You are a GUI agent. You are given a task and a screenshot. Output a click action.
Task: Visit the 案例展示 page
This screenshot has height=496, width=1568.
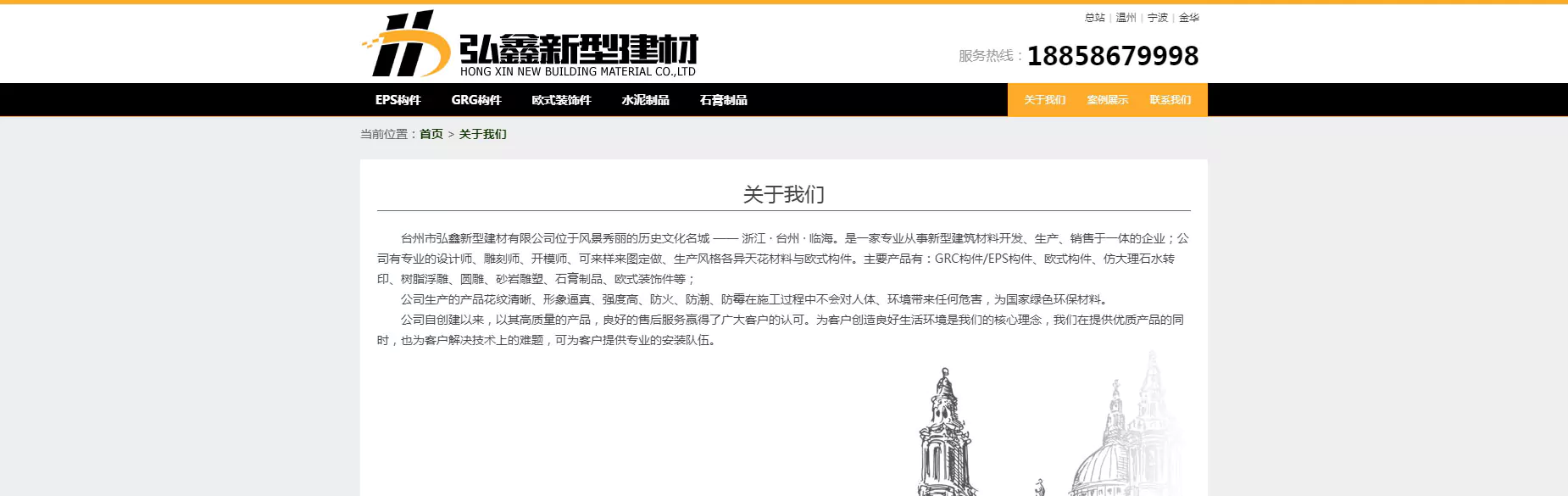click(x=1108, y=100)
